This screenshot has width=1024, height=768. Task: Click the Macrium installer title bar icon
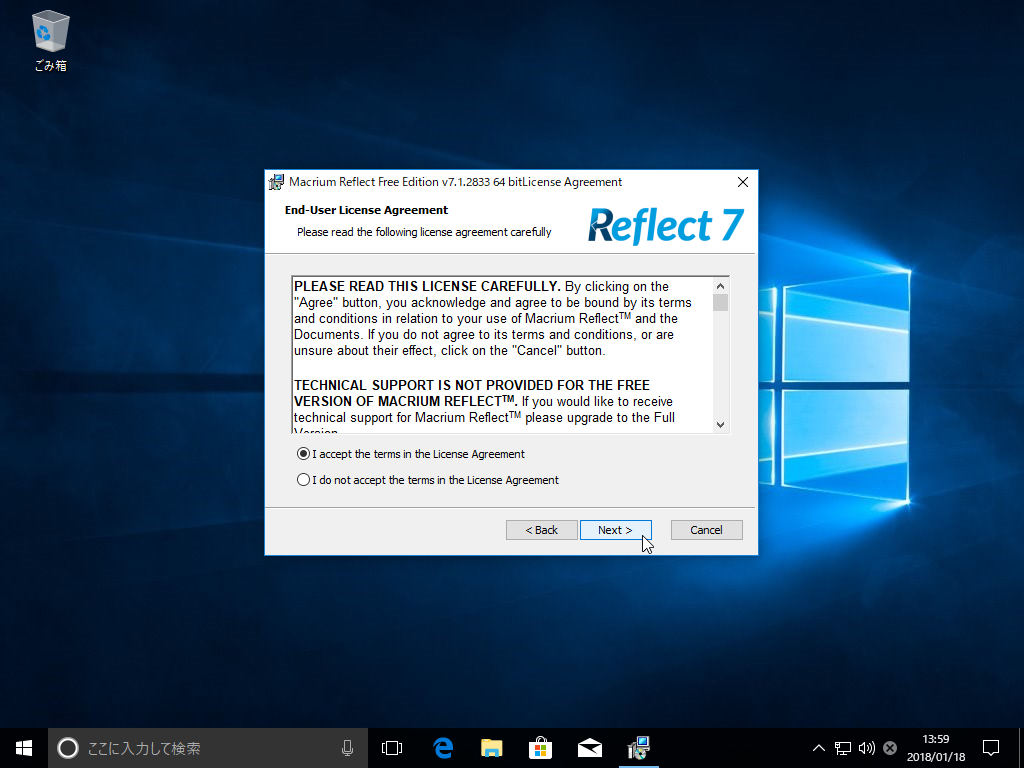click(277, 182)
